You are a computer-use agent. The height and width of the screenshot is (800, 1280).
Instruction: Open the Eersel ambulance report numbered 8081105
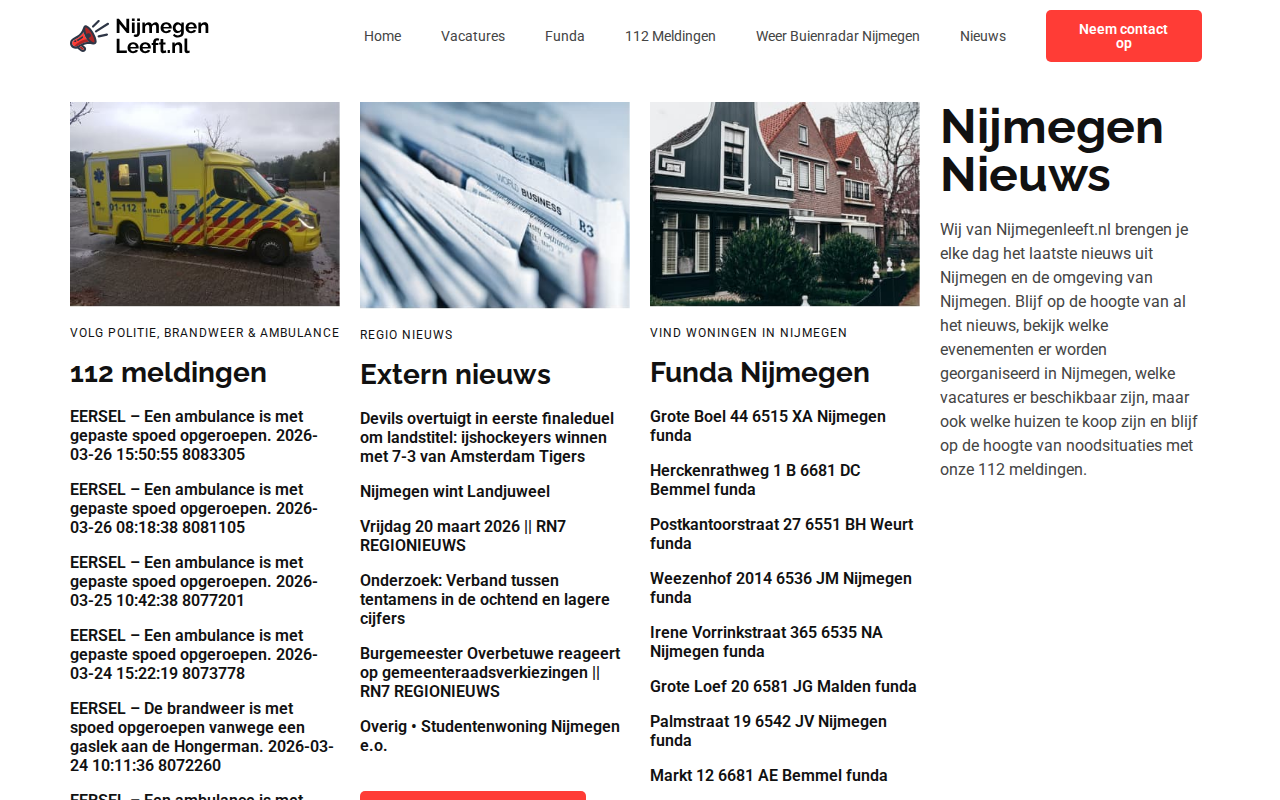pos(194,509)
